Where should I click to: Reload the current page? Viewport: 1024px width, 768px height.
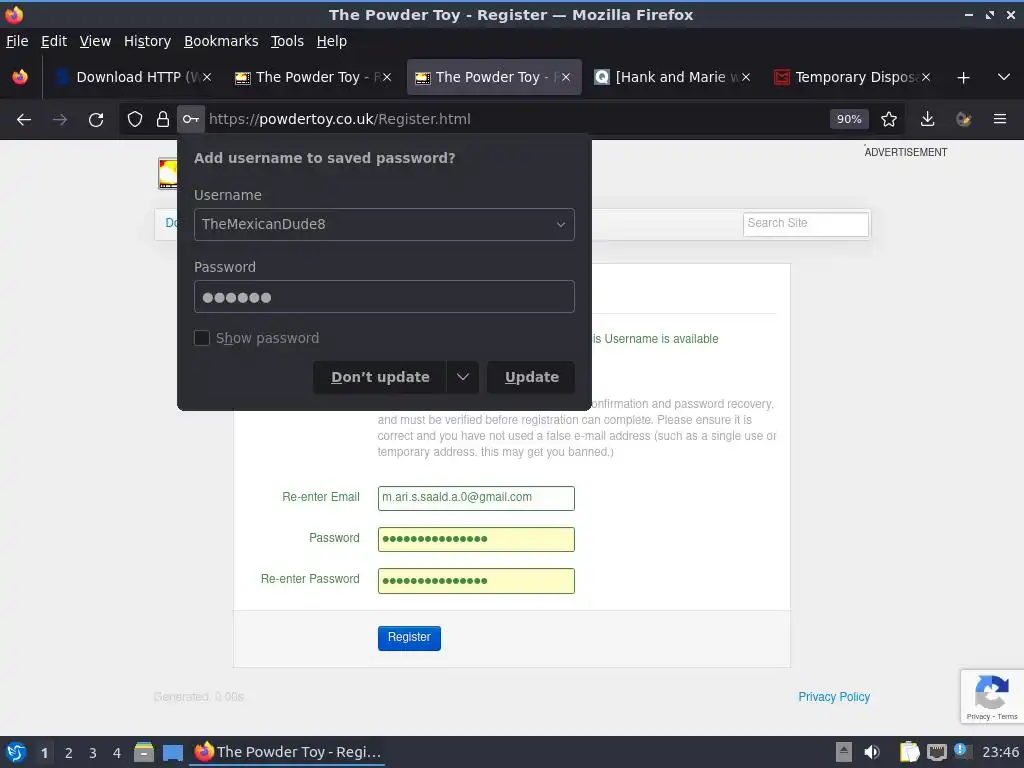point(96,119)
